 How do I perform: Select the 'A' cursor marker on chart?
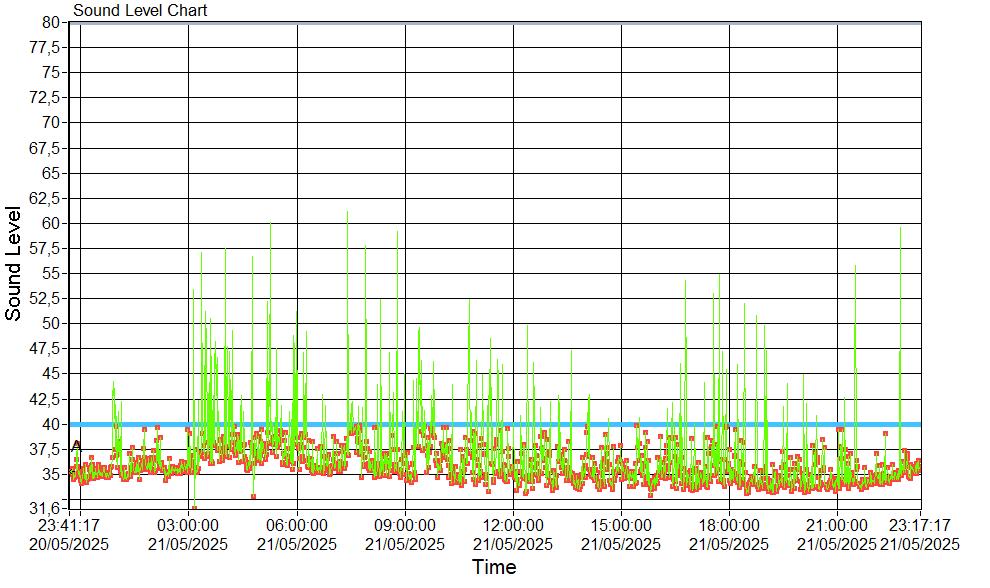(76, 446)
